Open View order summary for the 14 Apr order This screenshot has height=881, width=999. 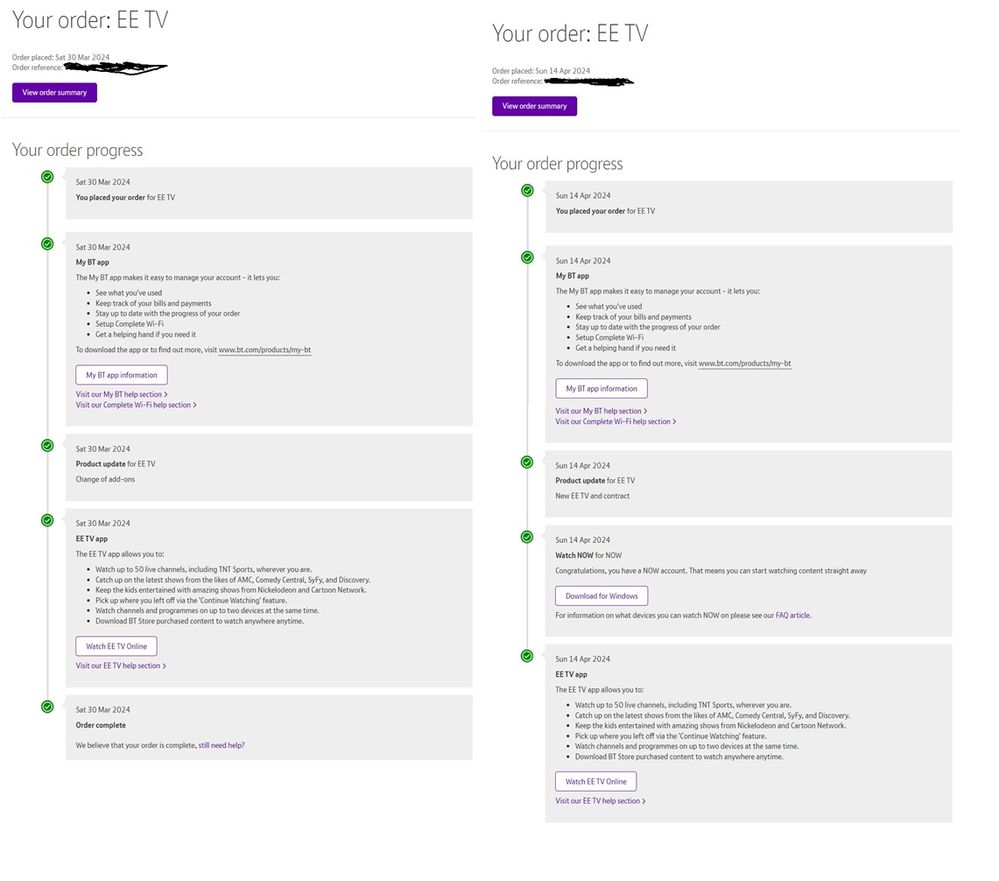coord(534,106)
